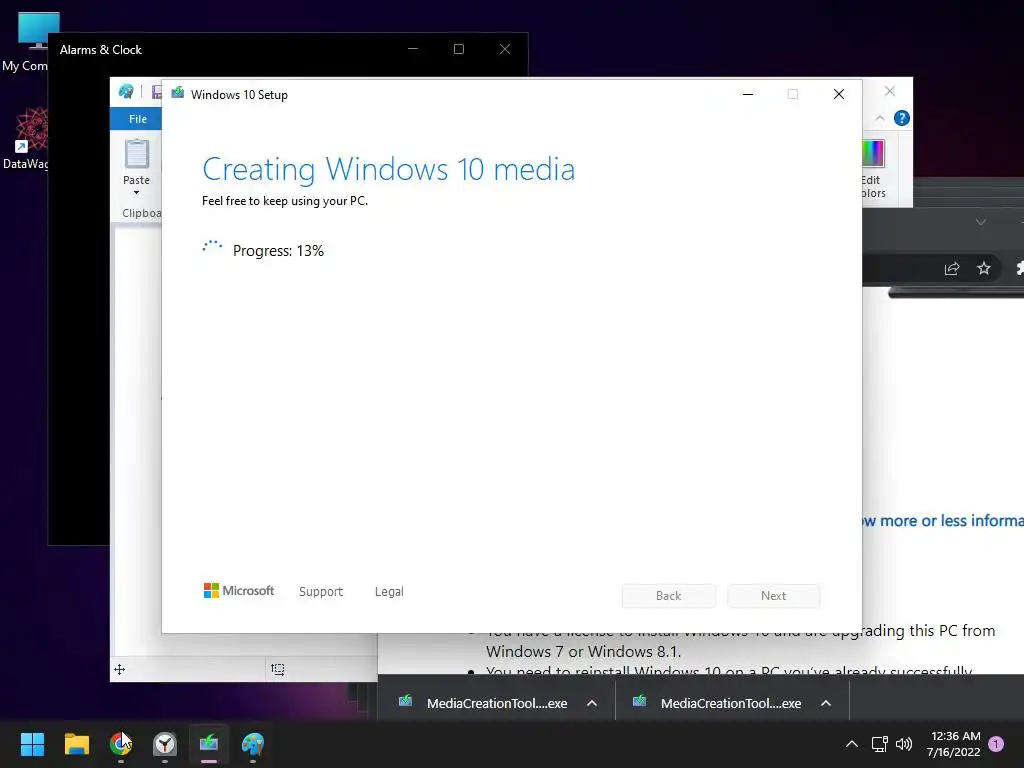
Task: Expand options for first MediaCreationTool download
Action: point(592,703)
